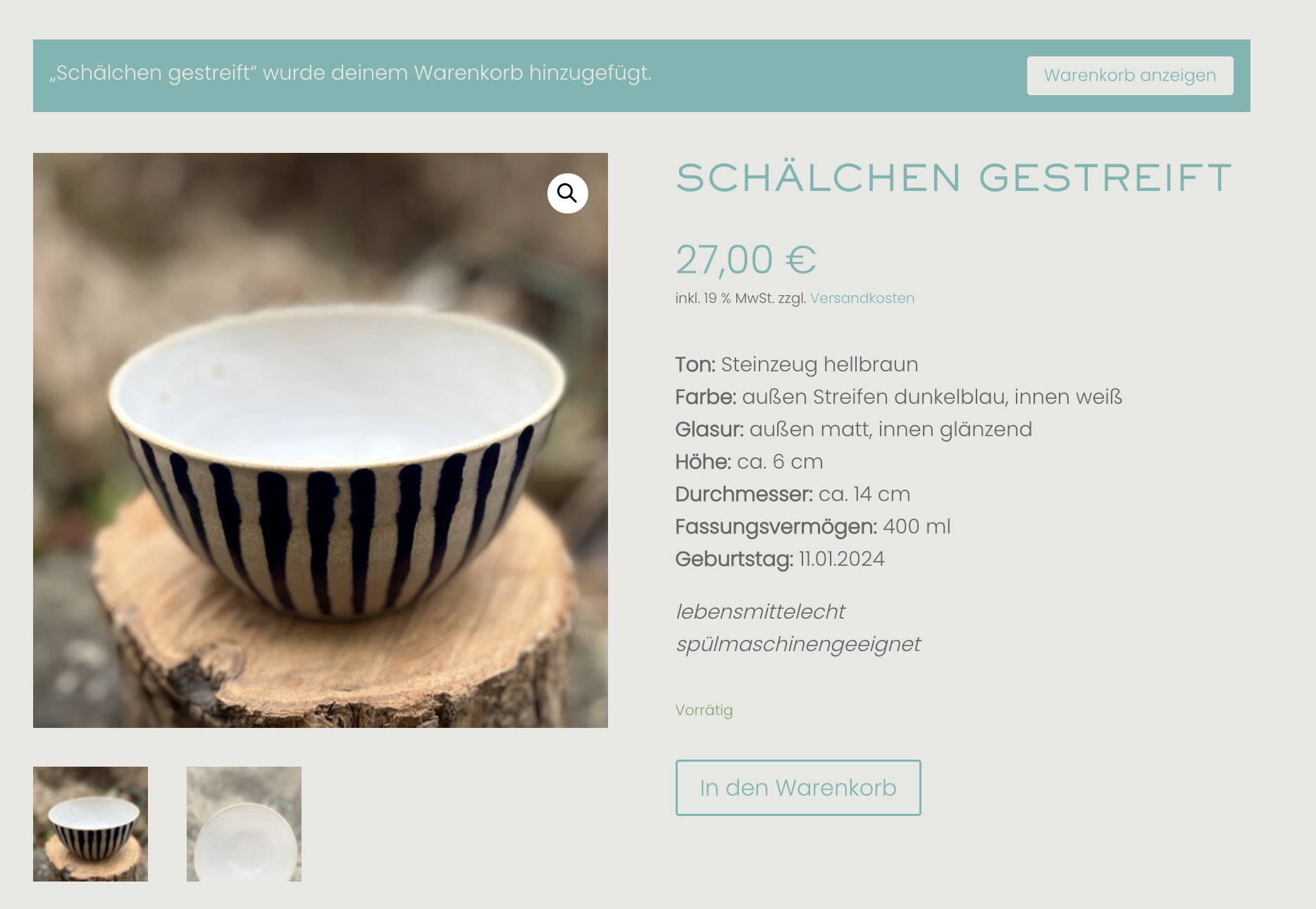1316x909 pixels.
Task: Click the 'Vorrätig' stock status
Action: tap(703, 710)
